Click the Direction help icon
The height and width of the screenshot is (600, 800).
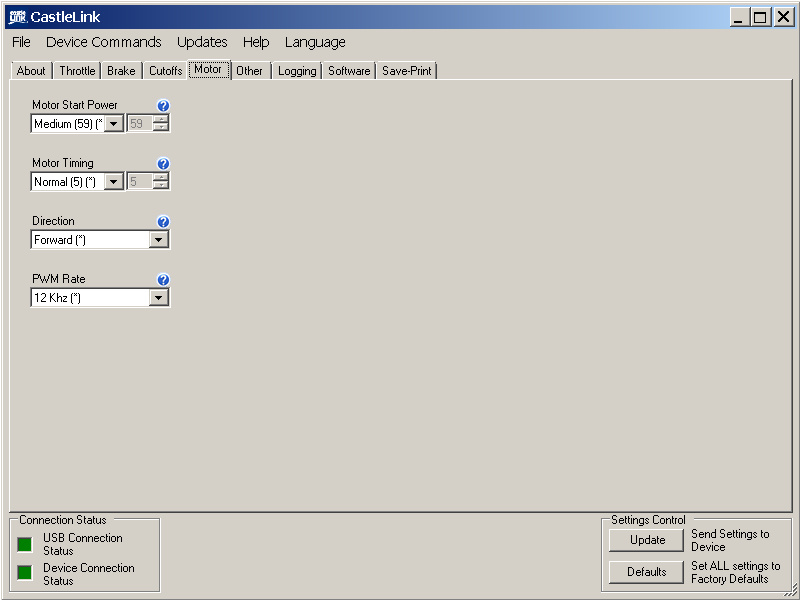click(164, 222)
